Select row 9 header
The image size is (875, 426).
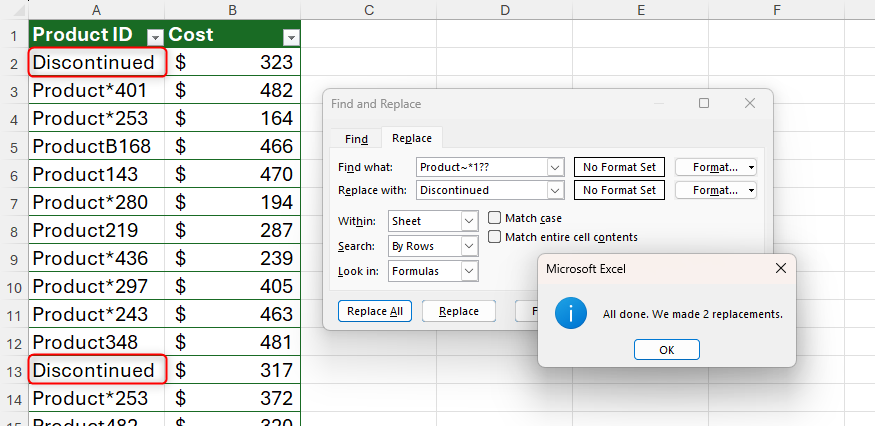point(14,258)
